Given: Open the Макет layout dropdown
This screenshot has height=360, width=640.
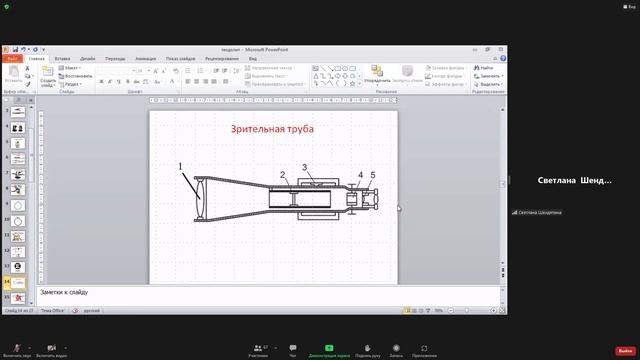Looking at the screenshot, I should tap(70, 68).
